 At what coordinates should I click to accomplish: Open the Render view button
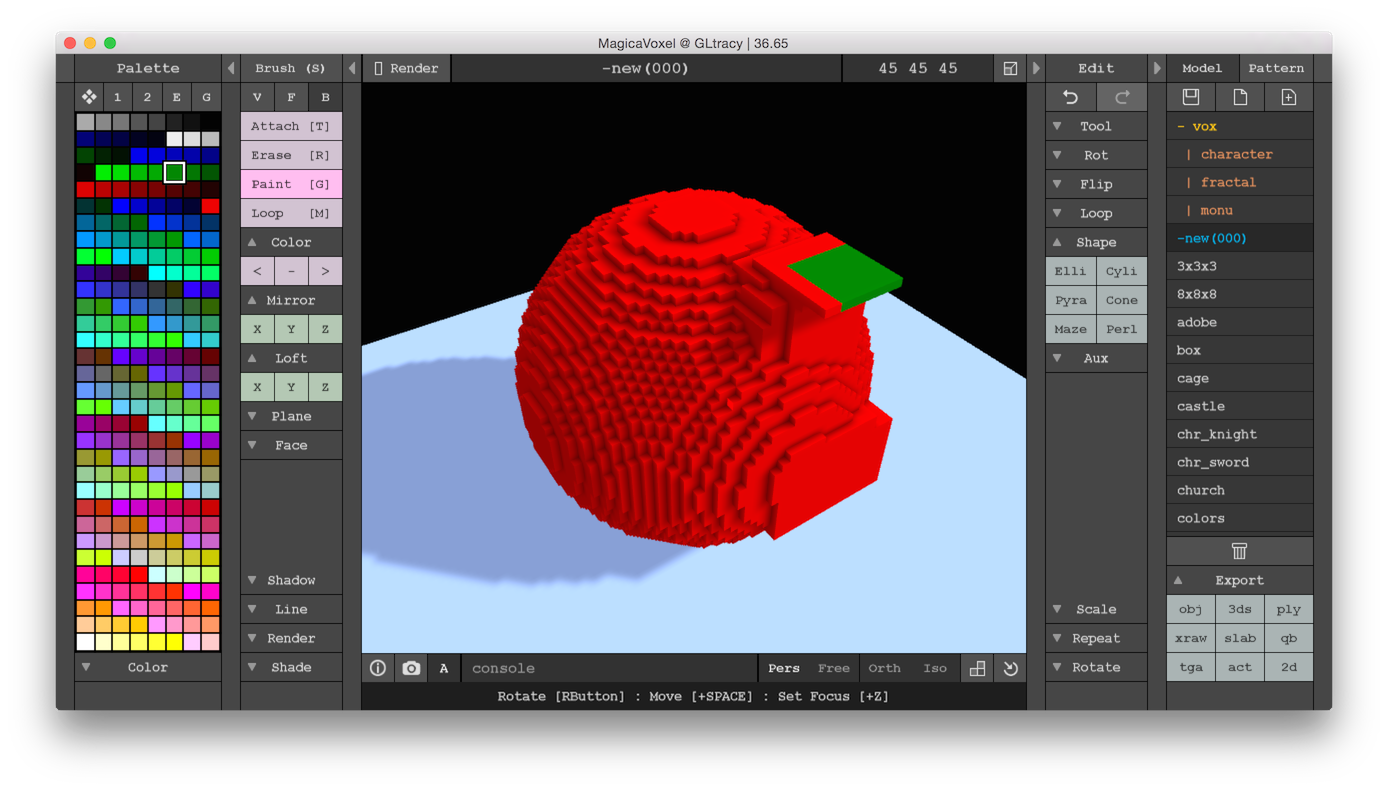click(406, 68)
